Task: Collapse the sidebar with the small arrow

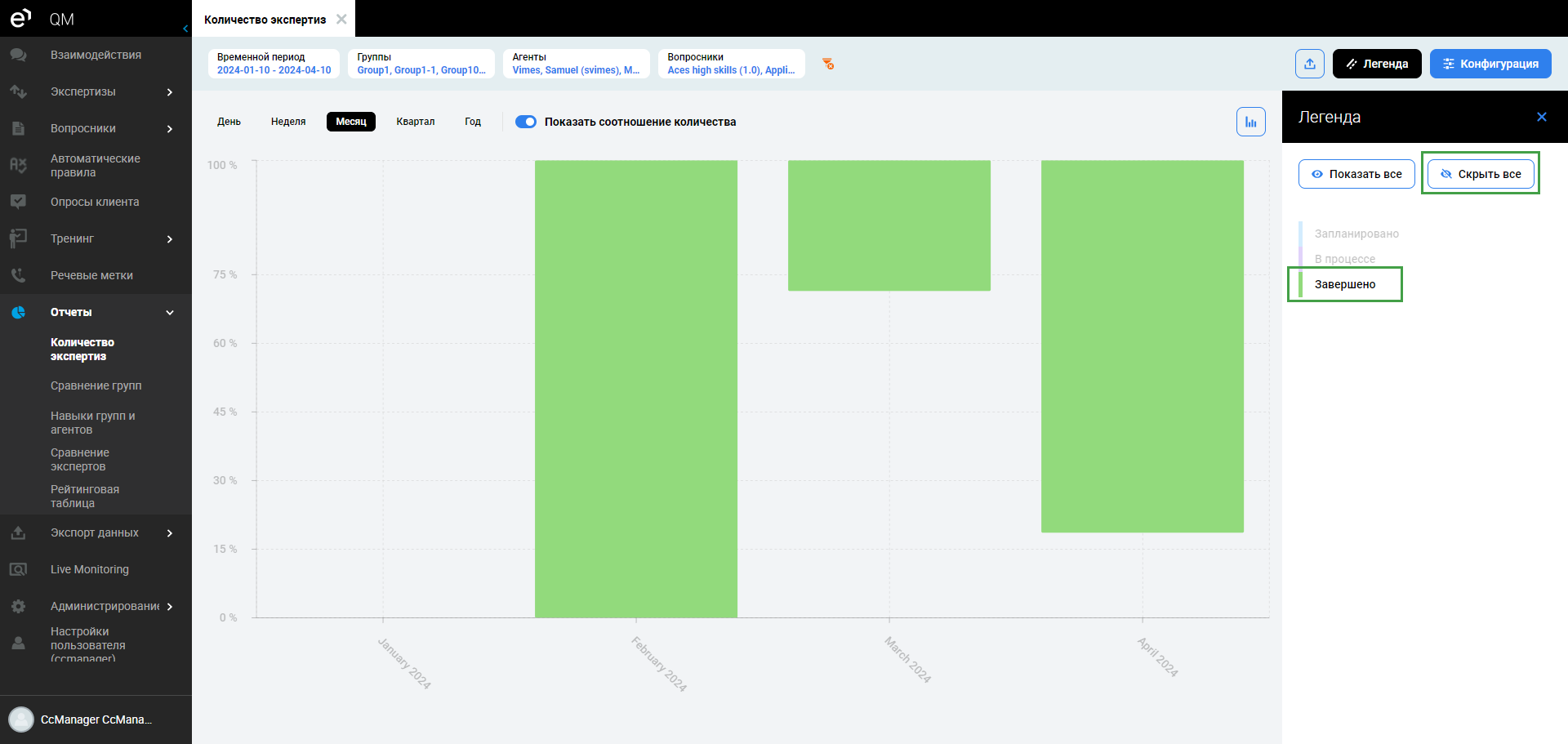Action: click(185, 29)
